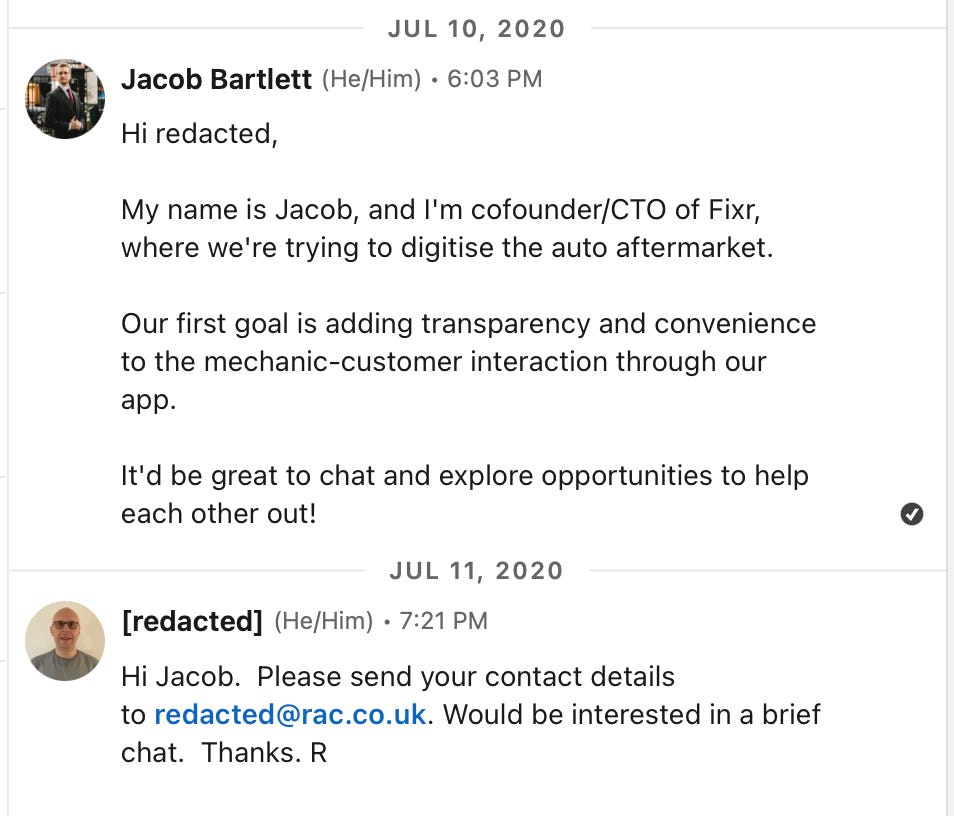Open the [redacted] sender name

(x=192, y=621)
